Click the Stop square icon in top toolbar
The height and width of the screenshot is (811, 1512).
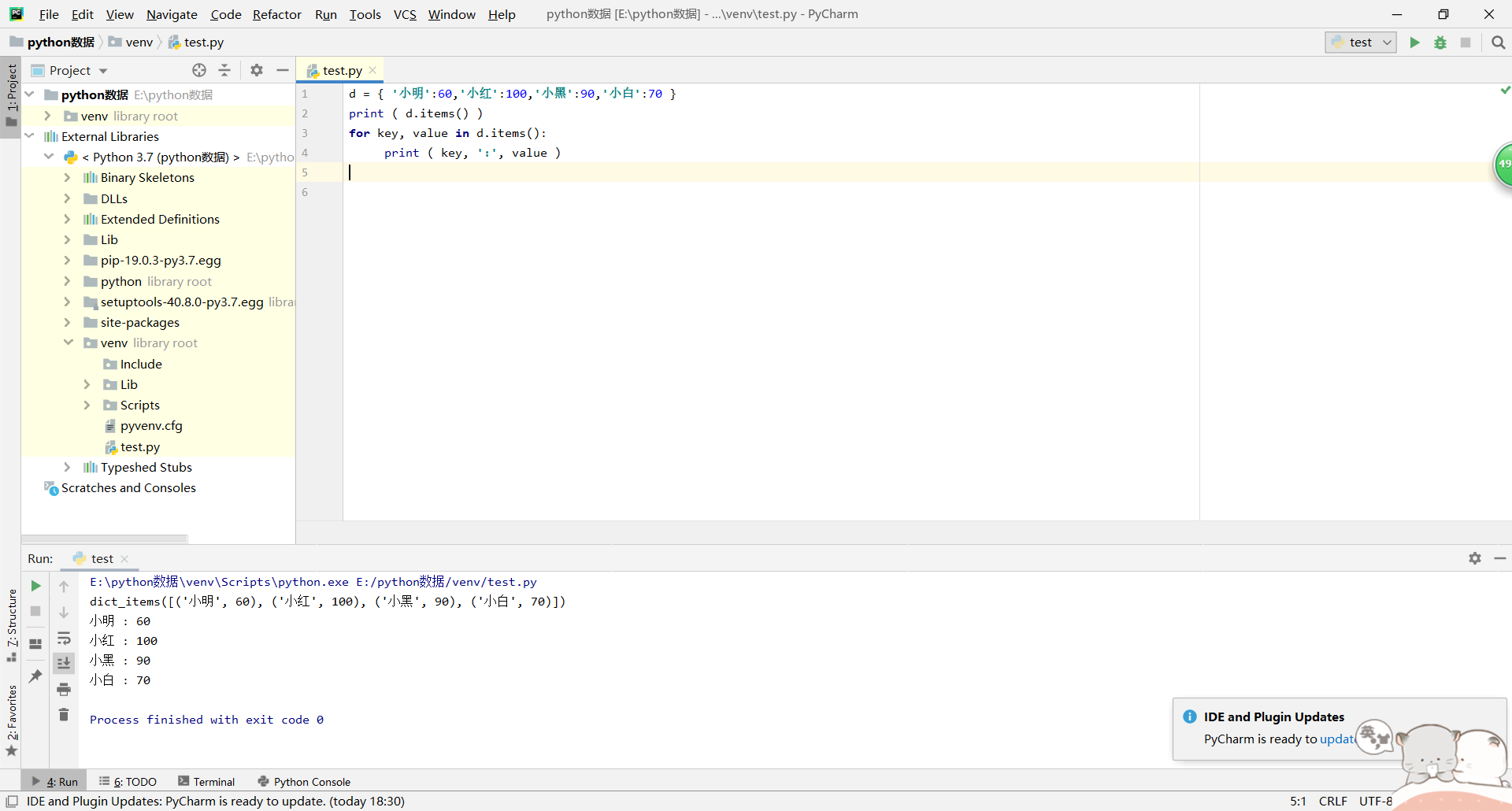[1466, 43]
